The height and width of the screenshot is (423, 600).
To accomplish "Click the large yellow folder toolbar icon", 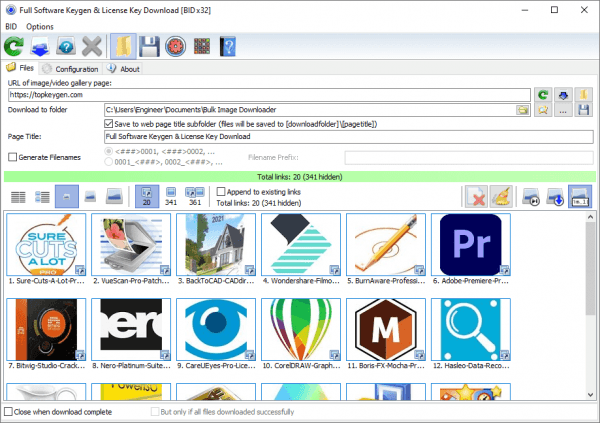I will point(123,46).
